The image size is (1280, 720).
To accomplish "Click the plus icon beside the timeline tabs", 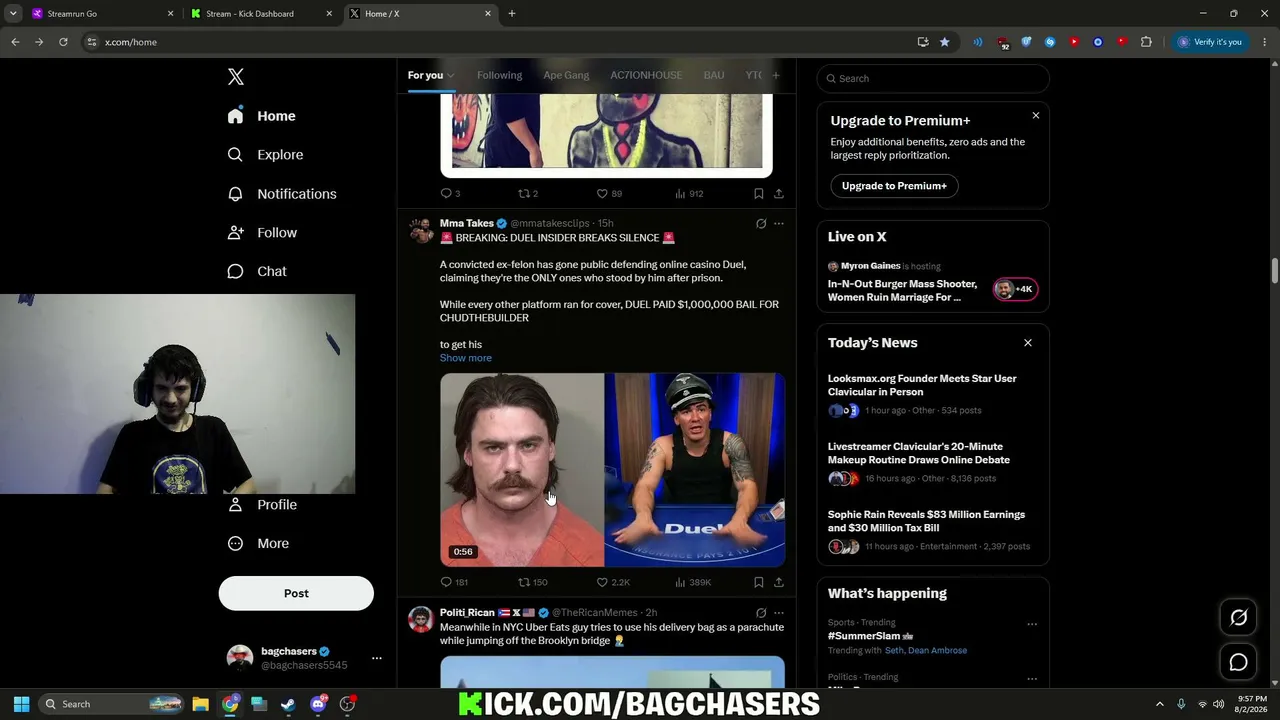I will 776,75.
